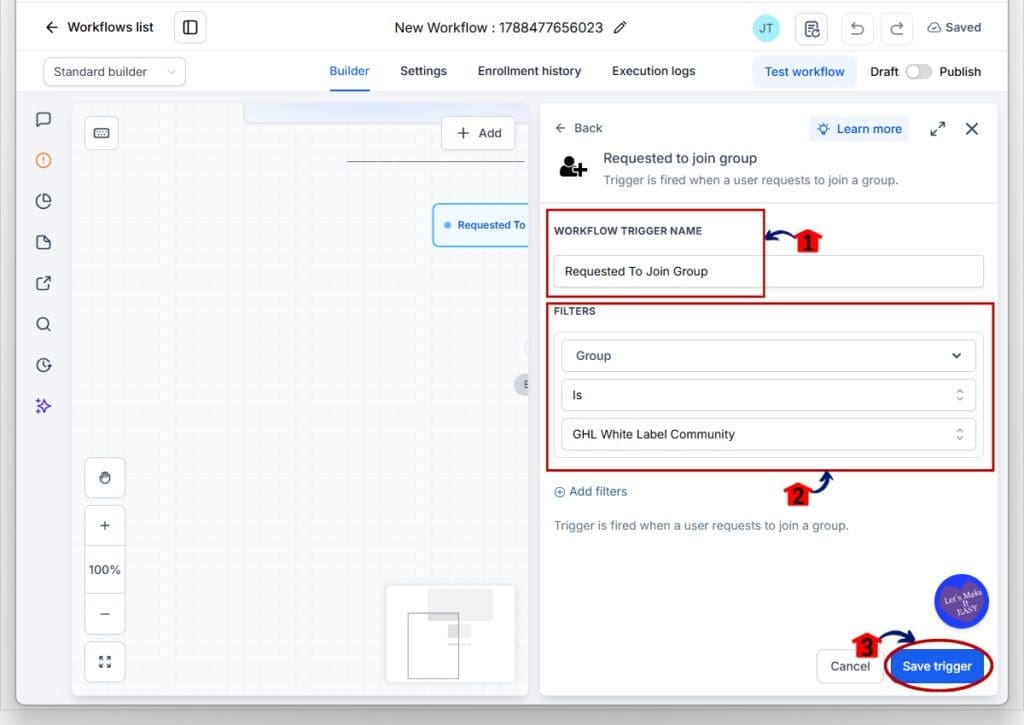Screen dimensions: 1024x725
Task: Open the Standard builder dropdown
Action: click(x=114, y=72)
